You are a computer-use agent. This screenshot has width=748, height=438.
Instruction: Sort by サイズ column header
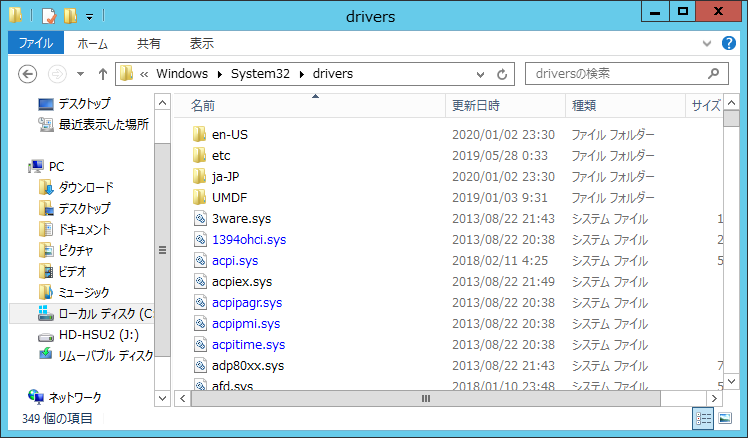coord(706,105)
